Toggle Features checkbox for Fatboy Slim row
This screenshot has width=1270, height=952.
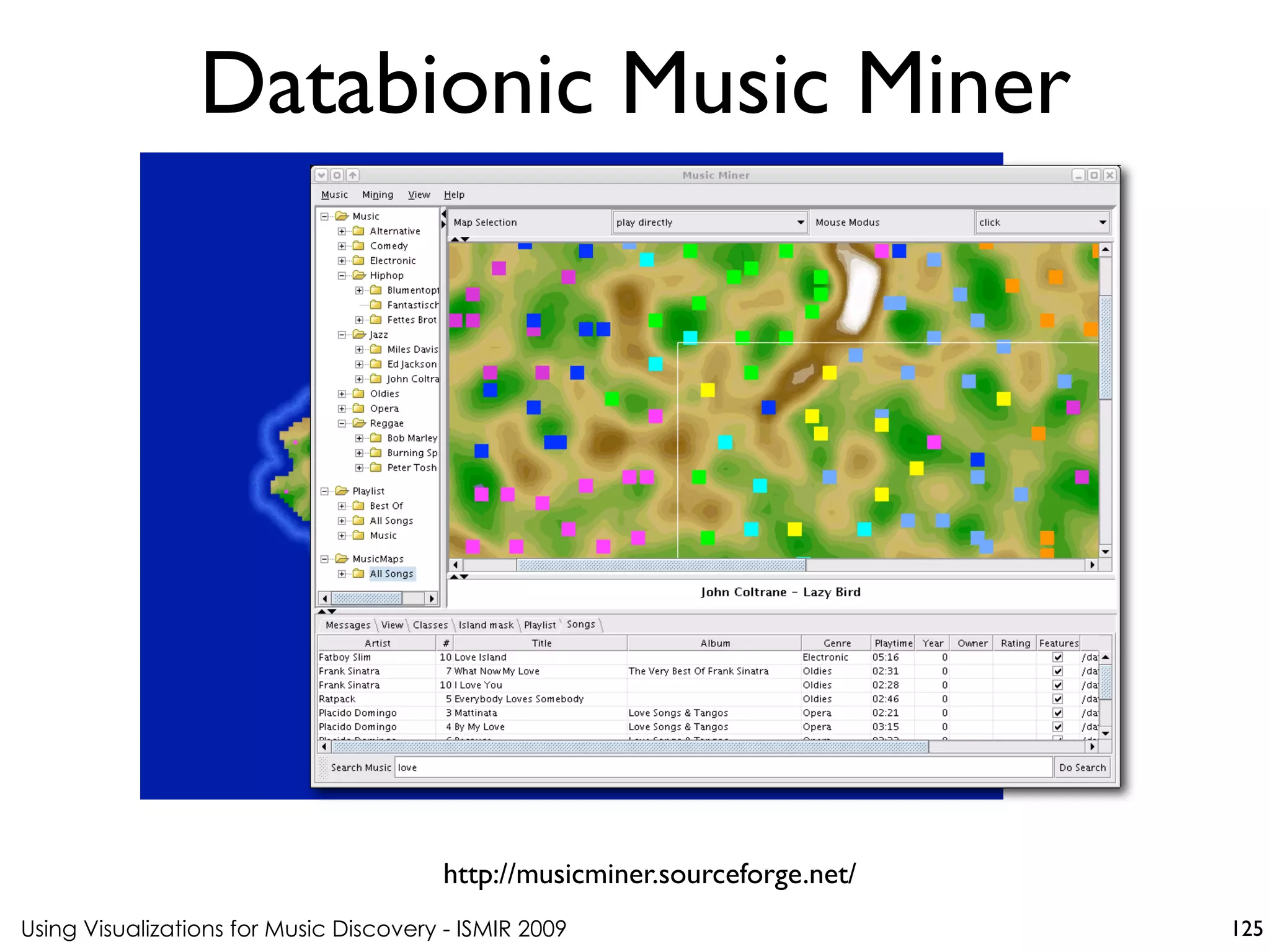1058,657
